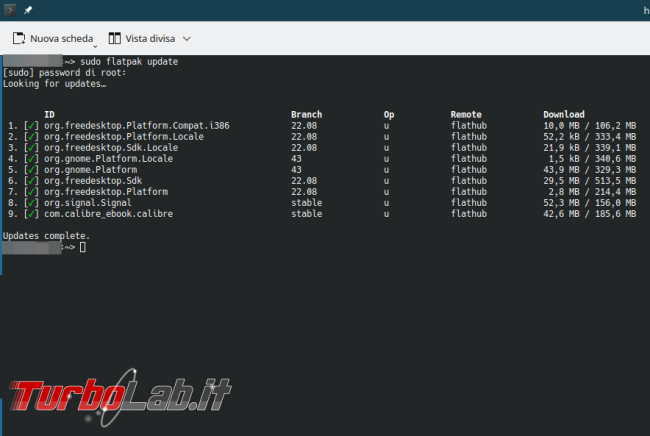
Task: Click '29,5 MB / 513,5 MB' download size
Action: (x=589, y=181)
